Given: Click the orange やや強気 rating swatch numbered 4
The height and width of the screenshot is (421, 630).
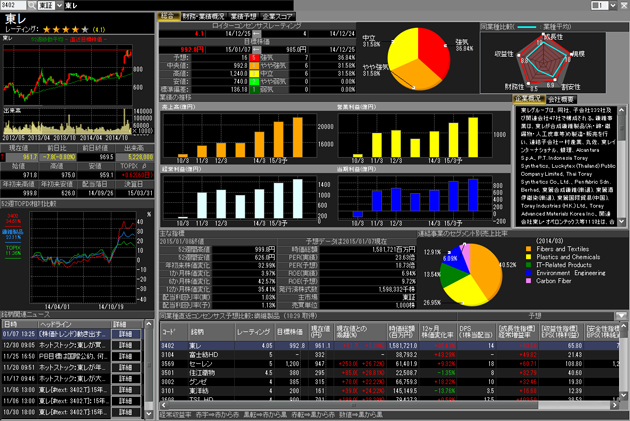Looking at the screenshot, I should pos(254,65).
